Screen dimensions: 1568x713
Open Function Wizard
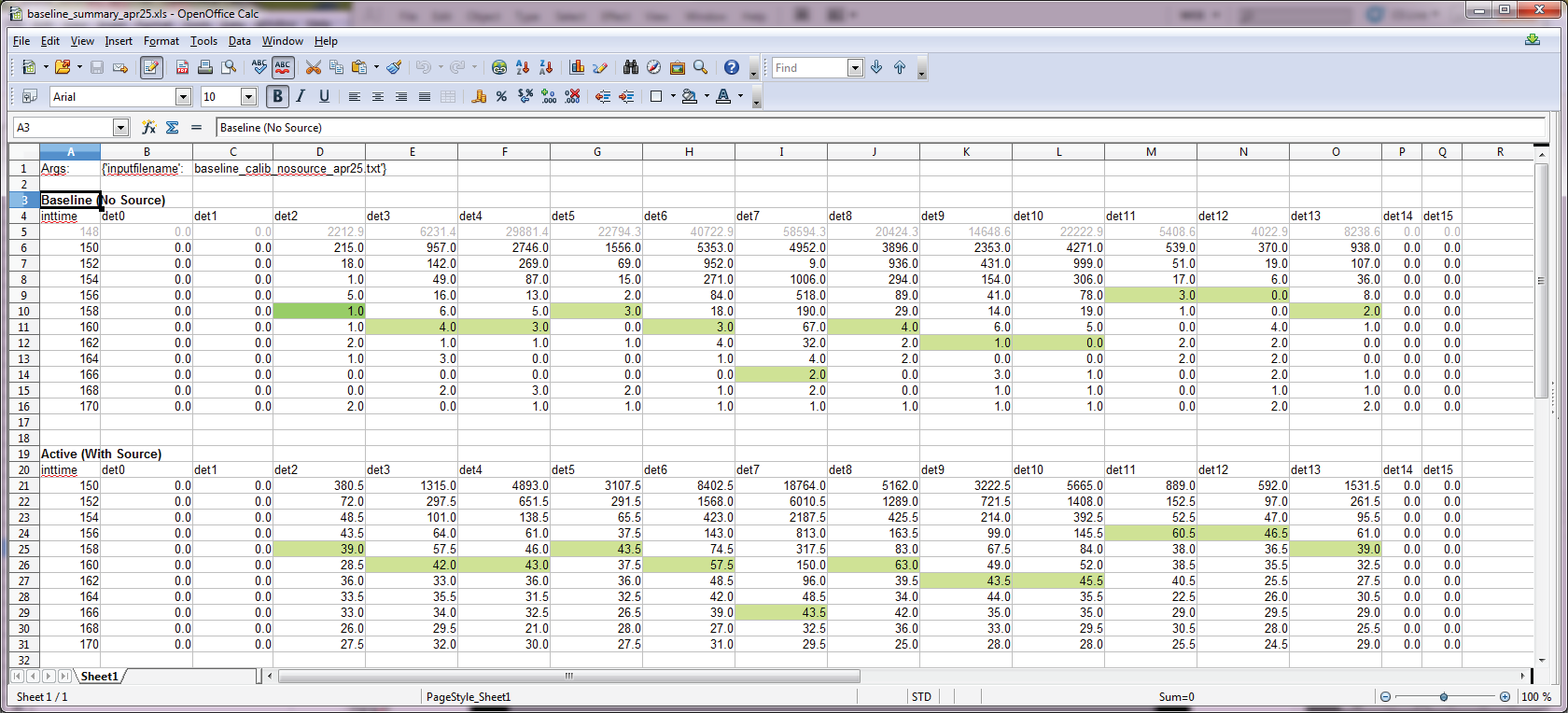(x=148, y=127)
